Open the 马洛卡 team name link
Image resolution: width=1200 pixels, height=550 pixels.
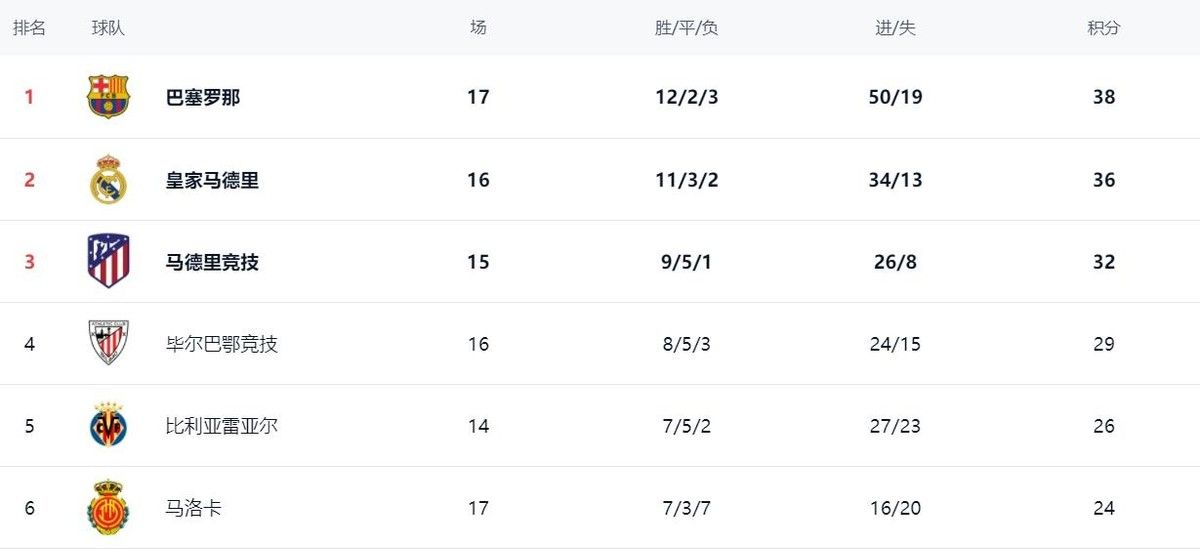194,508
